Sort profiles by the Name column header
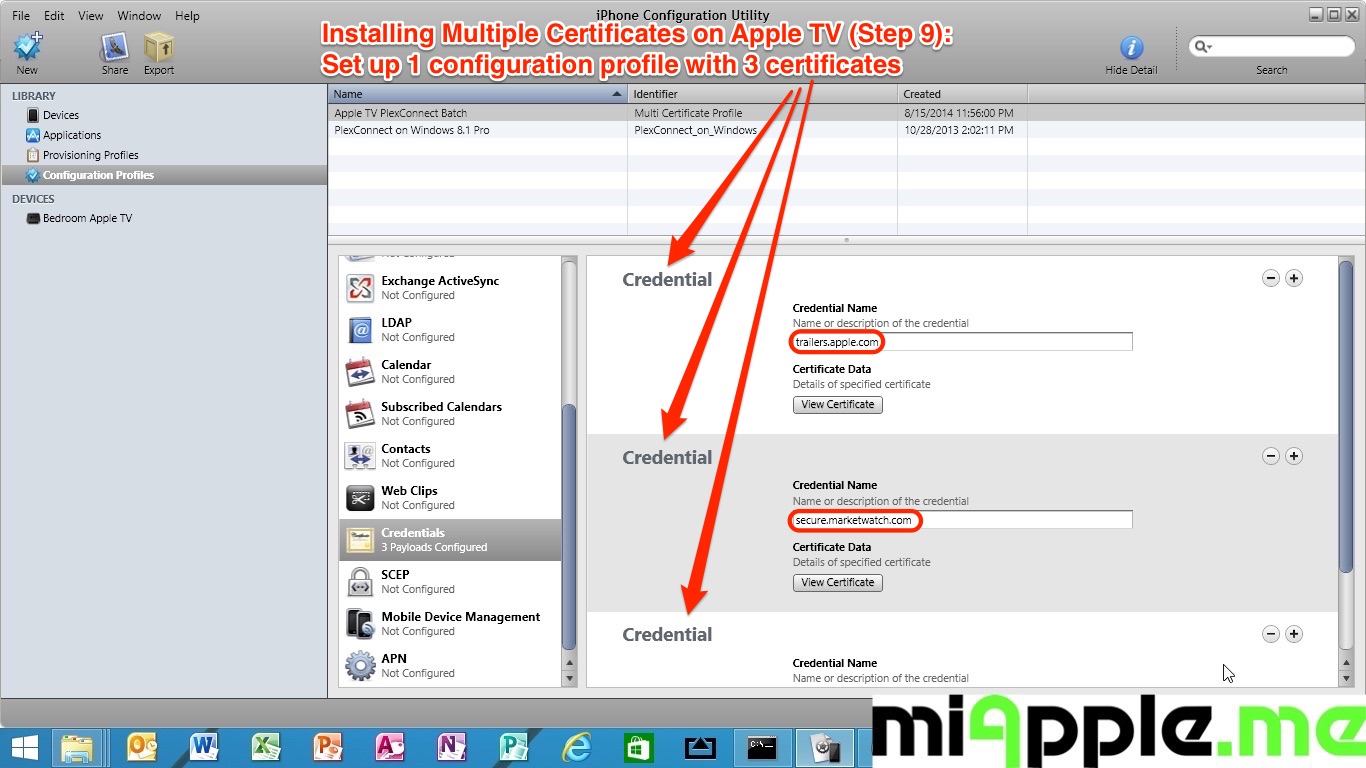 click(x=476, y=94)
